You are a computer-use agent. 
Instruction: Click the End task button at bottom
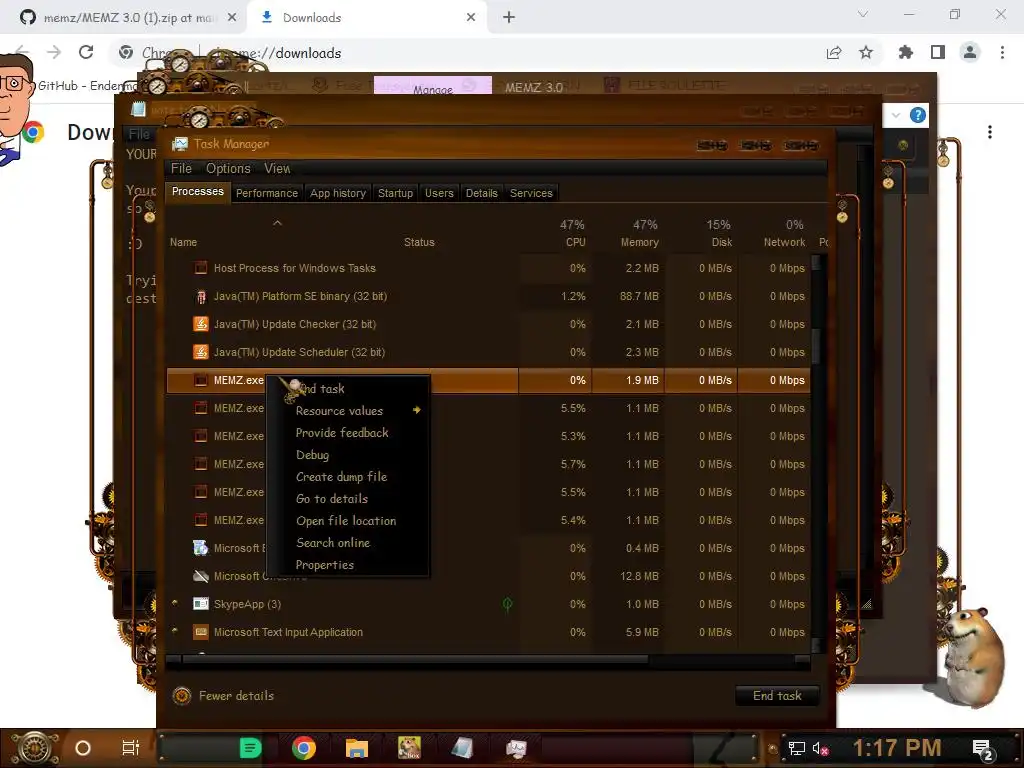777,696
